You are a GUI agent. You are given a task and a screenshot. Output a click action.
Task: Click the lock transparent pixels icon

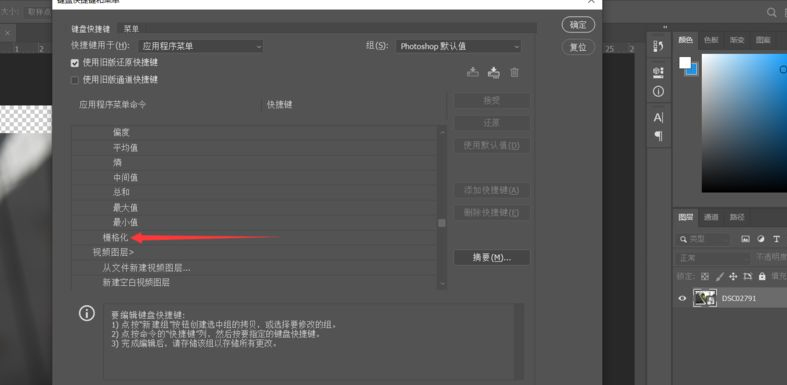pyautogui.click(x=705, y=276)
